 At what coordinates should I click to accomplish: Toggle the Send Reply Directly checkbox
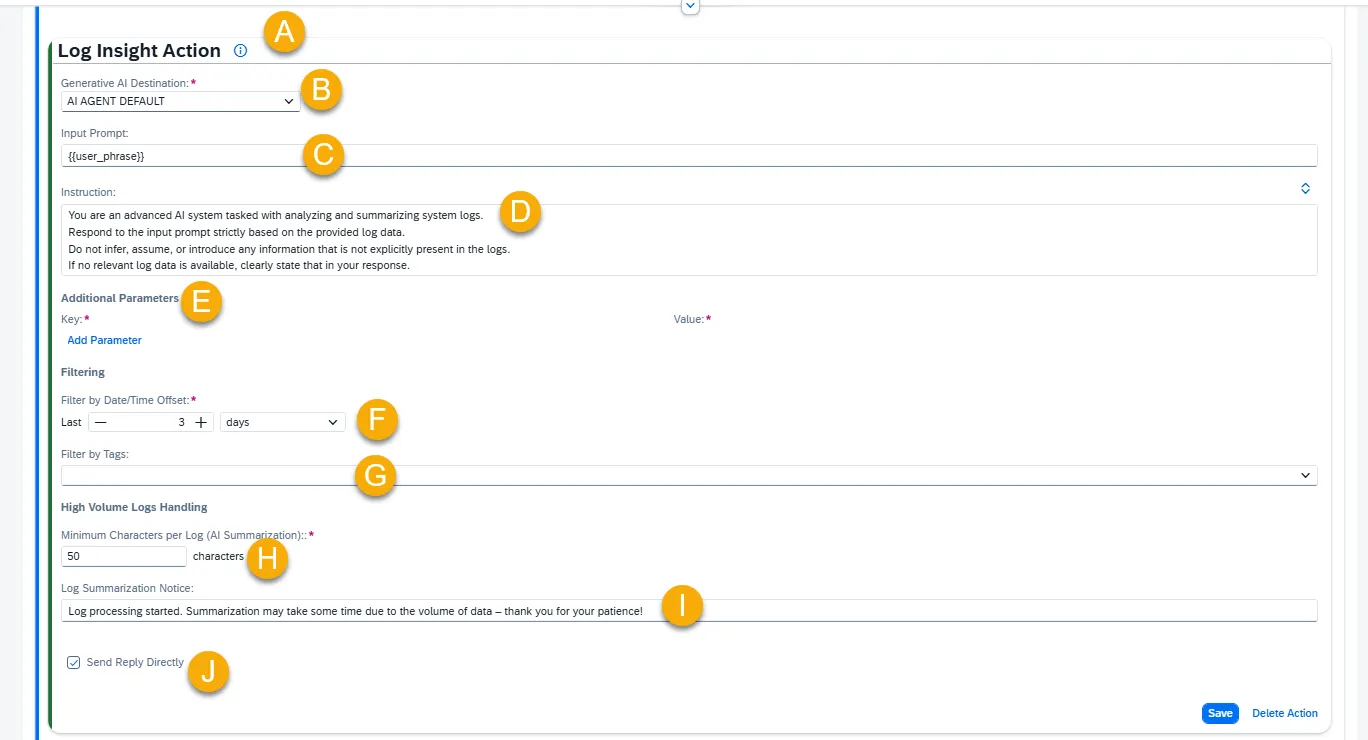(74, 662)
